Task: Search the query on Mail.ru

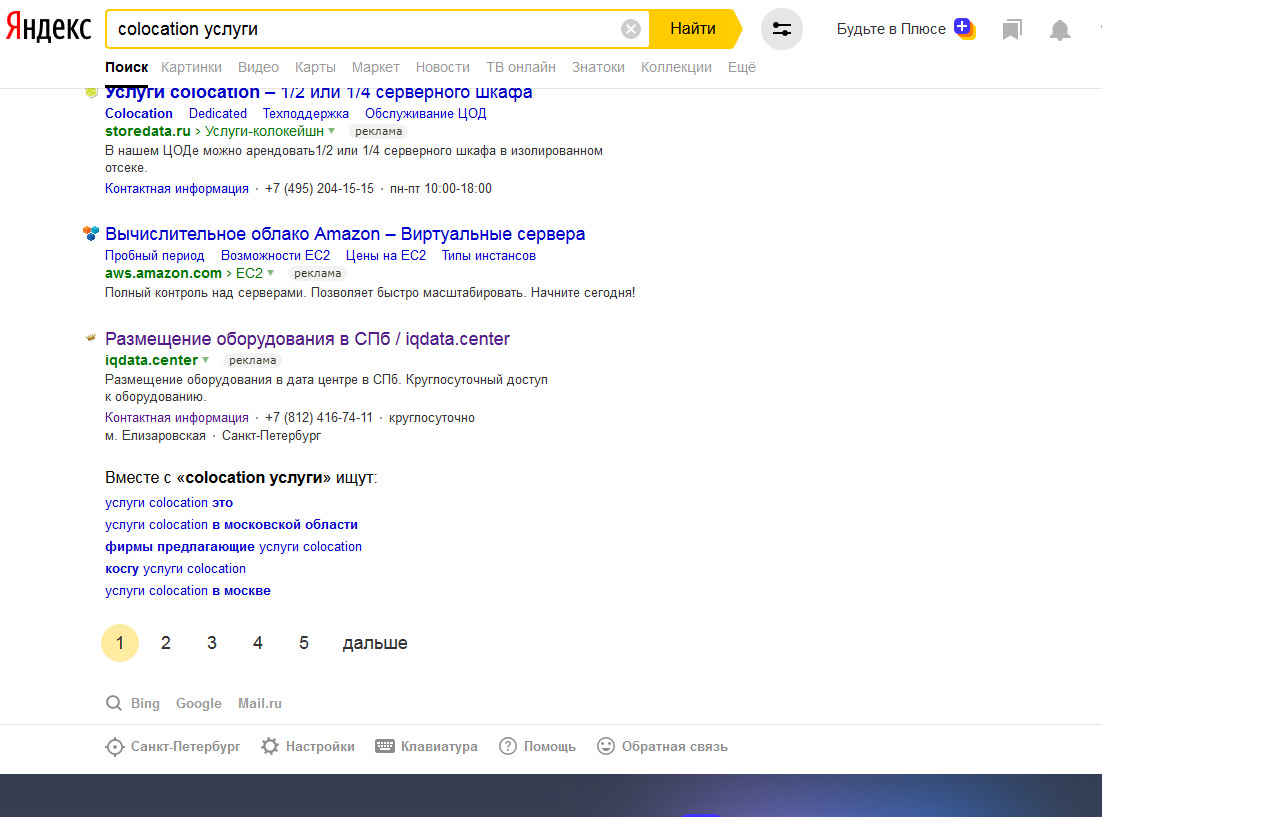Action: tap(260, 703)
